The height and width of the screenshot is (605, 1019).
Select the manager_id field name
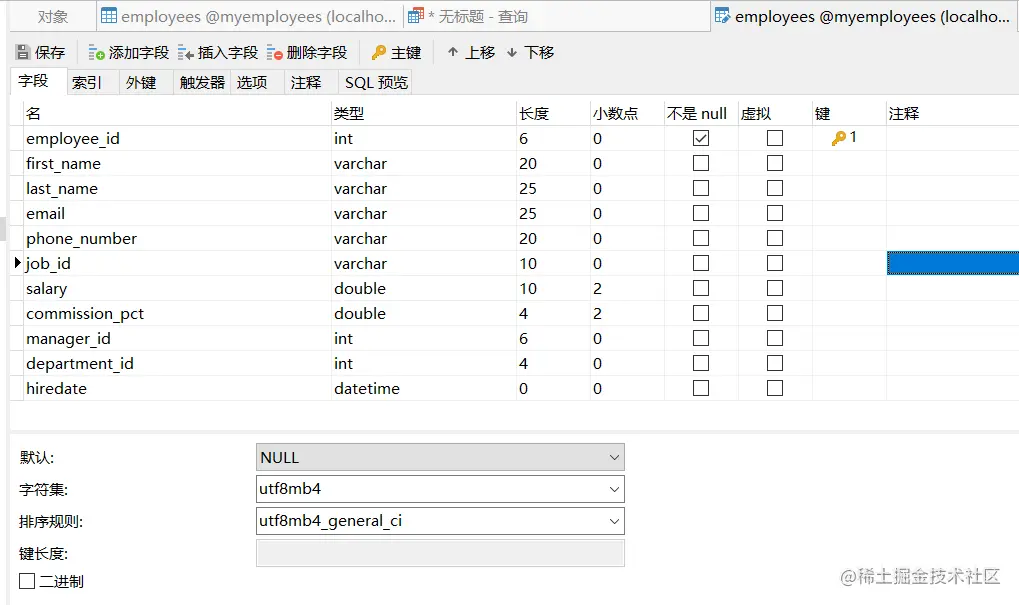(68, 339)
